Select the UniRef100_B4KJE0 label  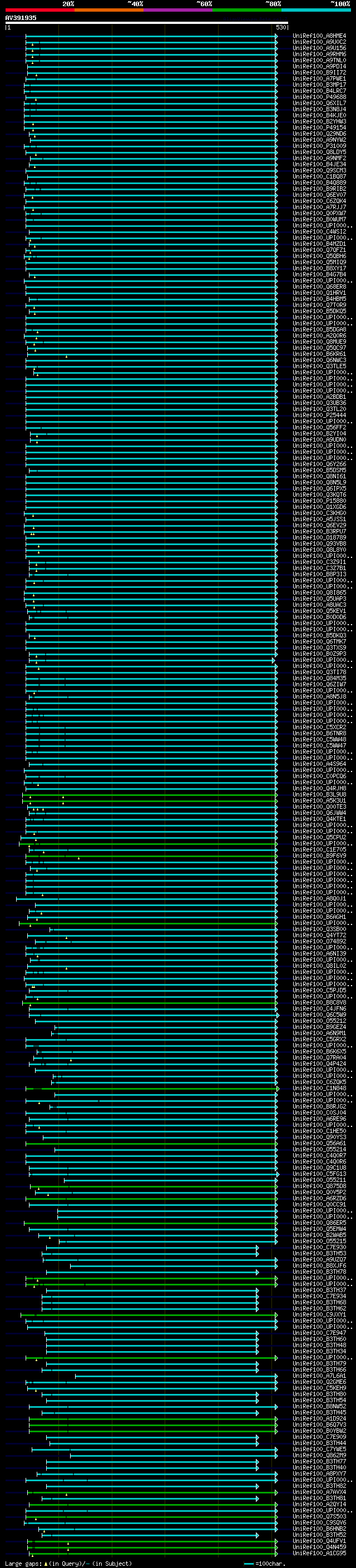coord(319,115)
